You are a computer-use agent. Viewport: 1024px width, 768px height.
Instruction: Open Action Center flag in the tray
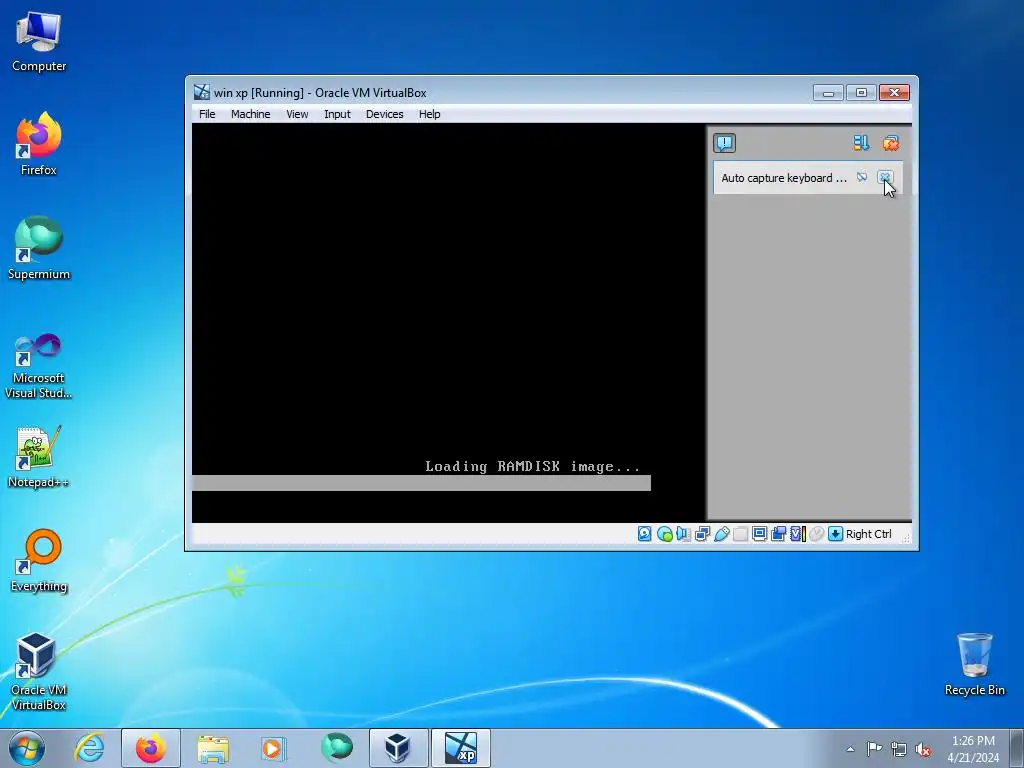tap(874, 749)
